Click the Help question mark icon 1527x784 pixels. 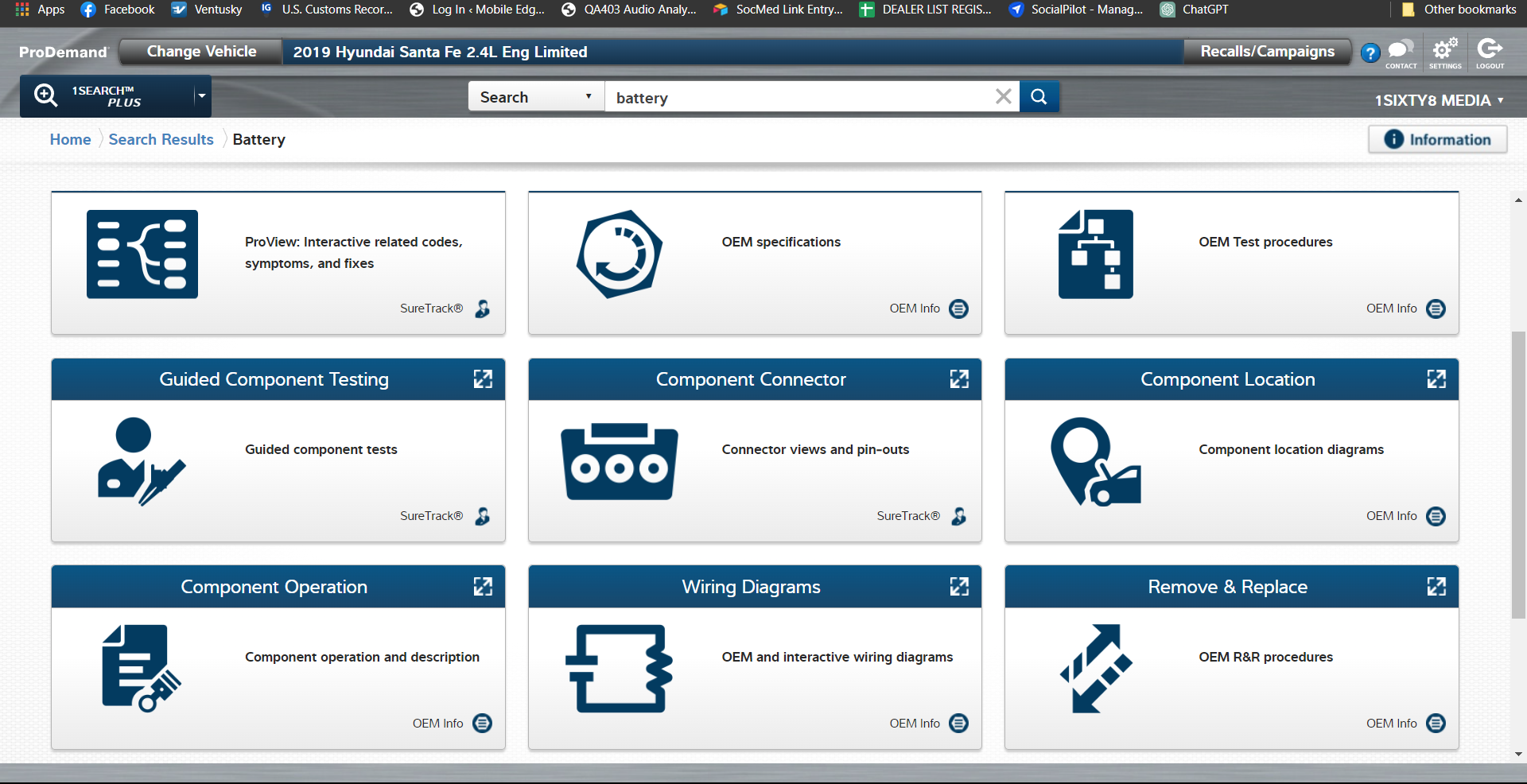click(x=1370, y=52)
